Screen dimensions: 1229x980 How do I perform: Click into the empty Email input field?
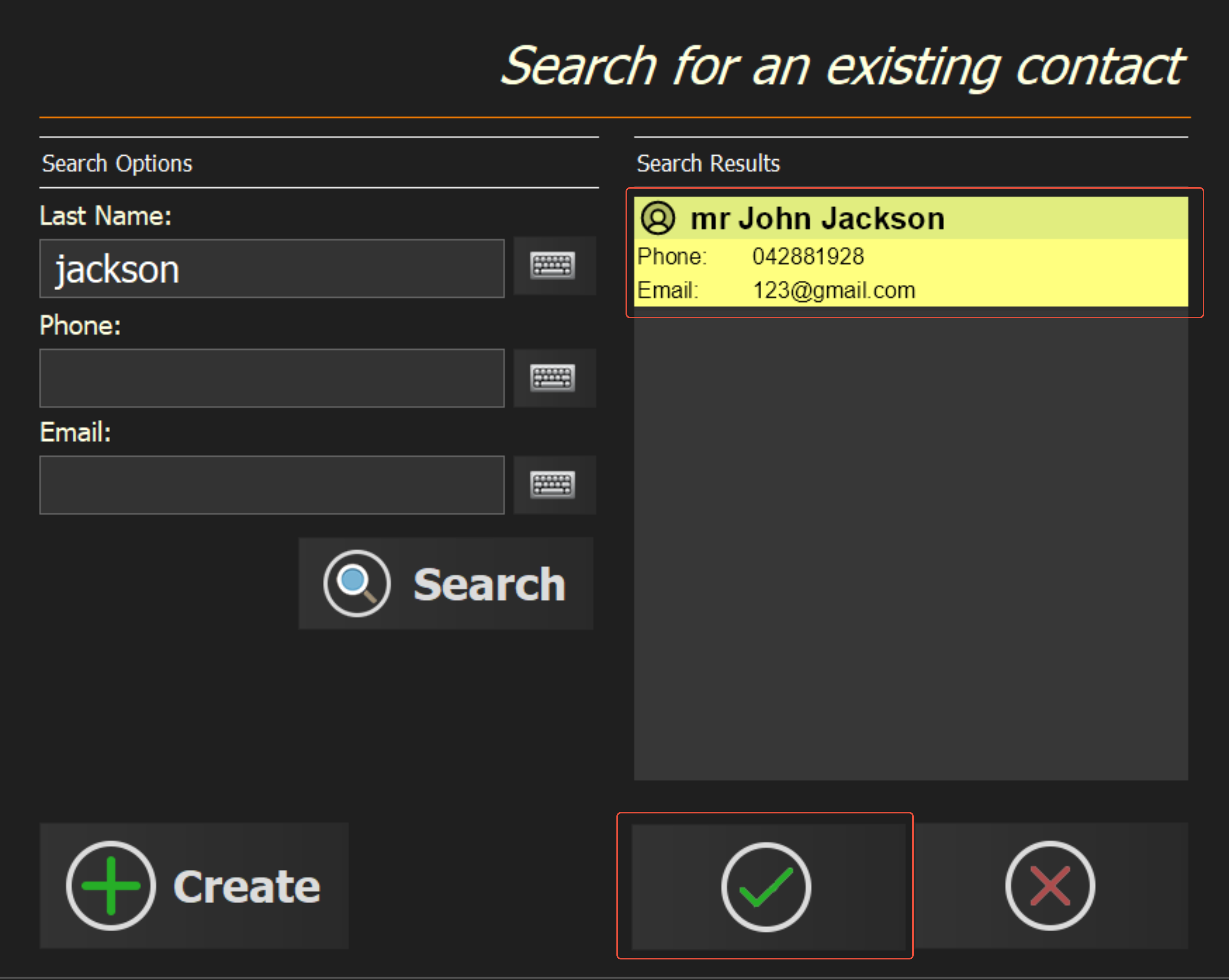[x=272, y=484]
